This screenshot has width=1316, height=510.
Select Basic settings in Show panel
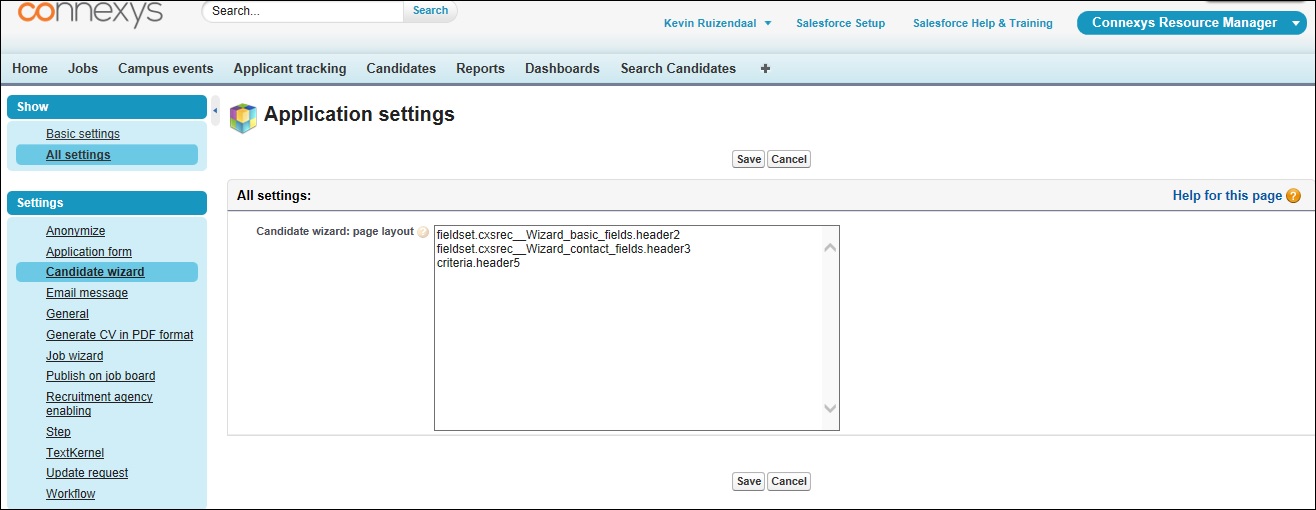click(x=83, y=134)
